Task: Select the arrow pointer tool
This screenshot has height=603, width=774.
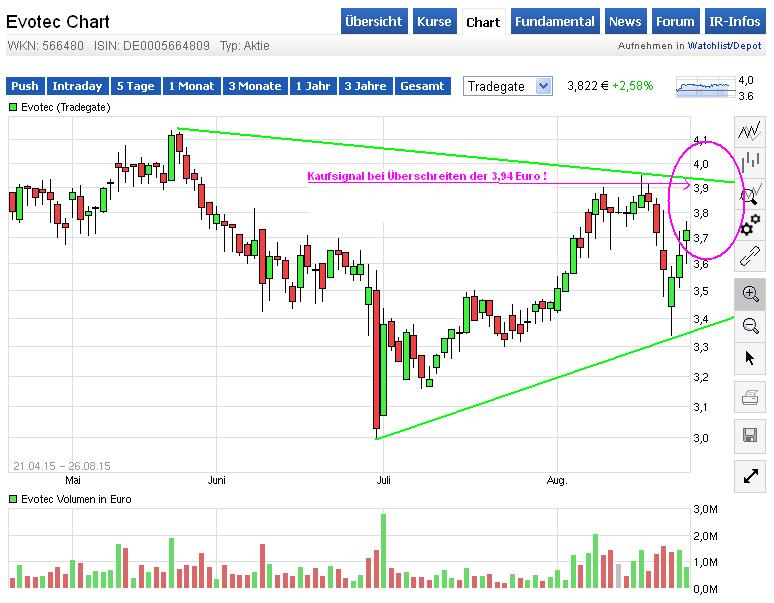Action: pyautogui.click(x=750, y=358)
